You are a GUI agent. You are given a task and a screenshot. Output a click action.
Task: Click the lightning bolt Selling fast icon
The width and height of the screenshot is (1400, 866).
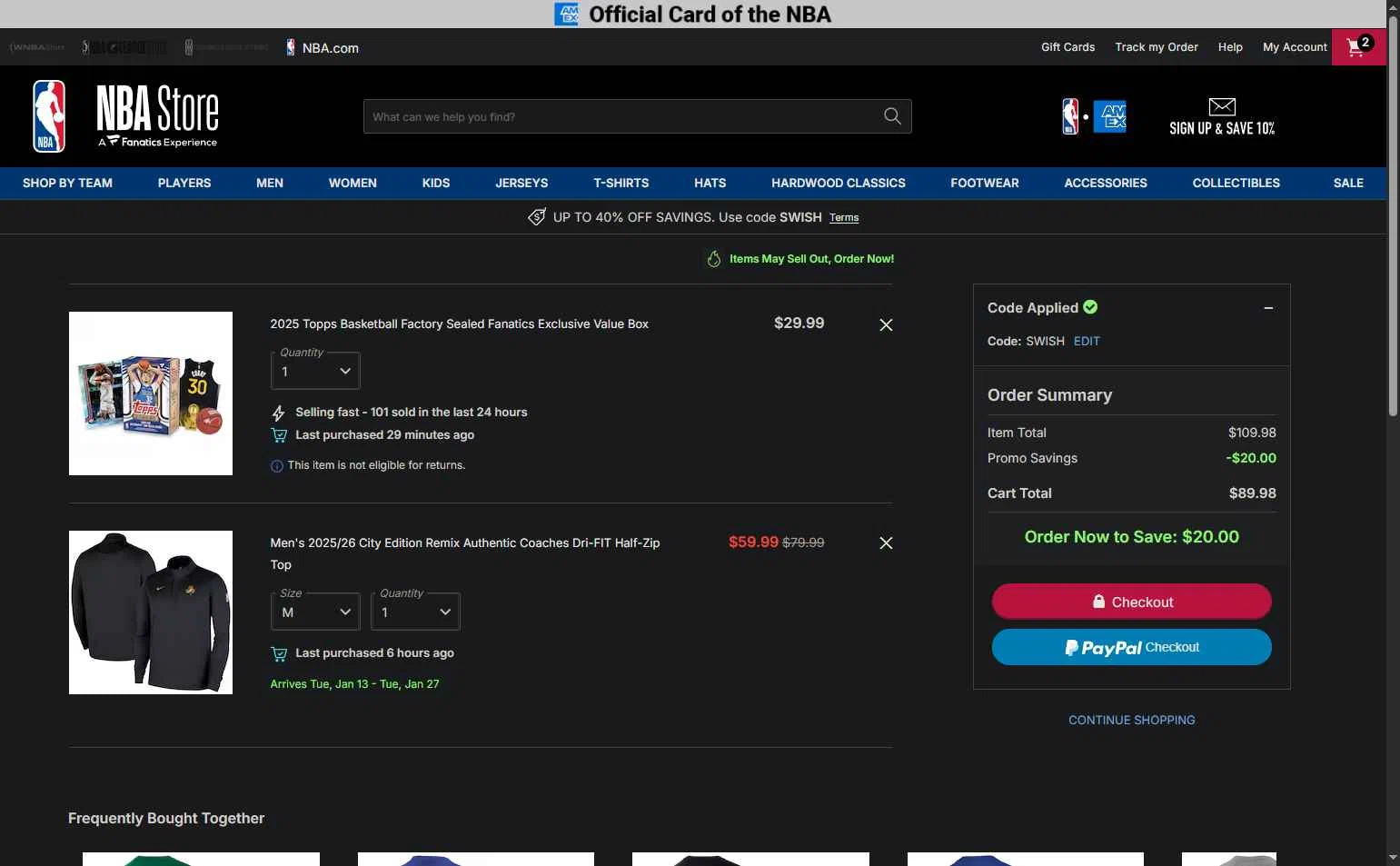279,413
